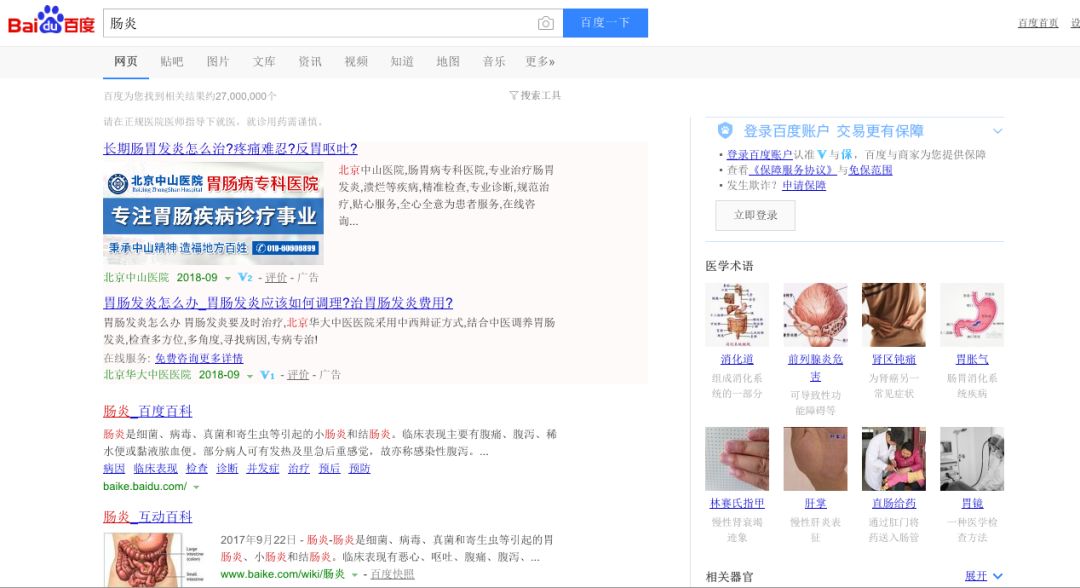
Task: Click the 立即登录 button
Action: point(755,216)
